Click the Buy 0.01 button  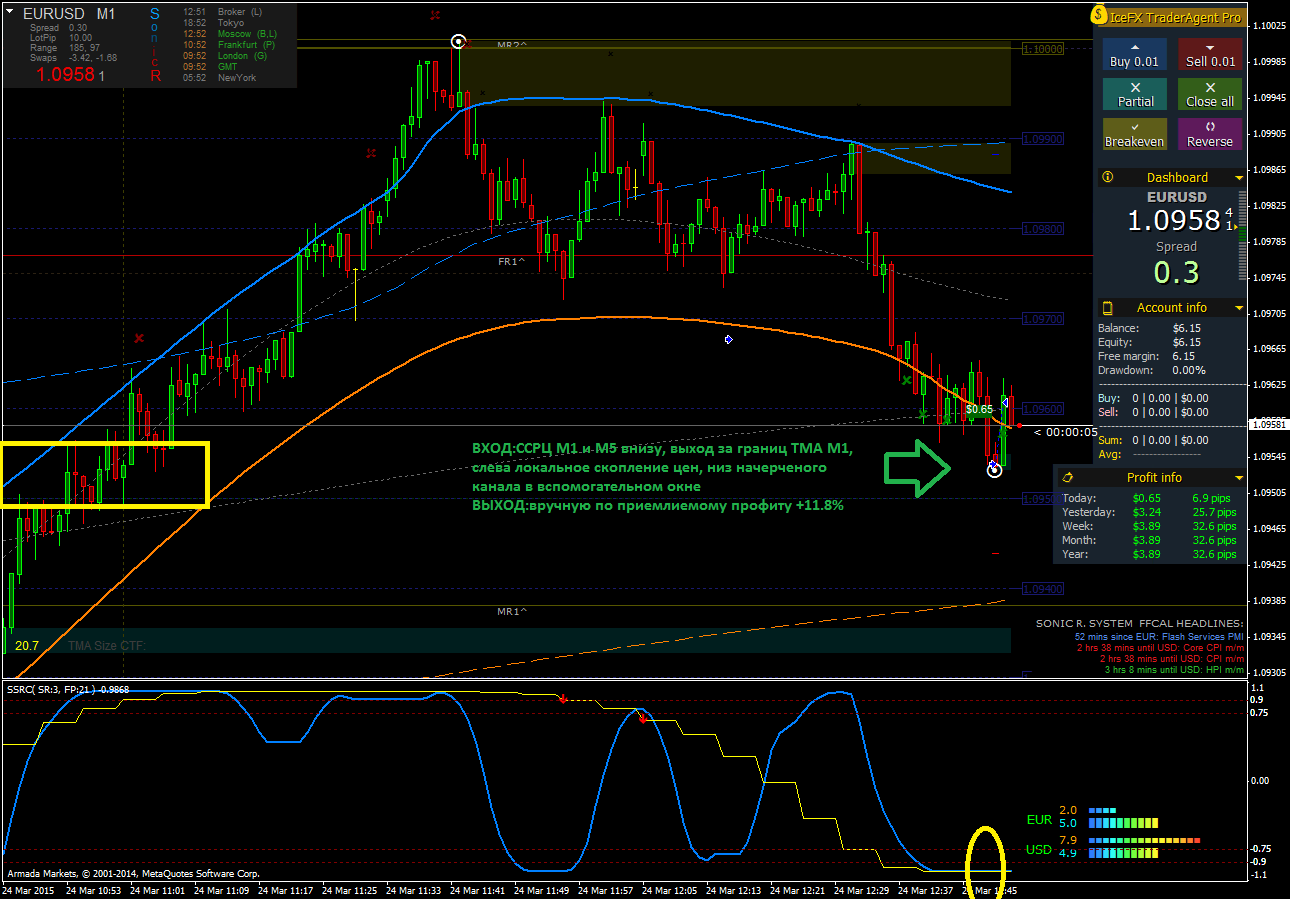[x=1134, y=54]
